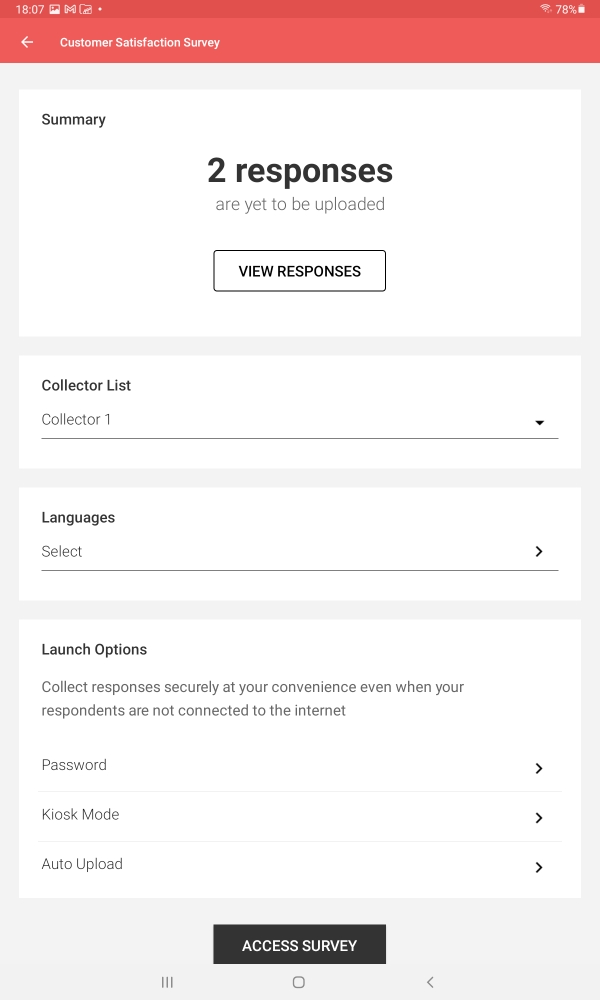Open Kiosk Mode chevron arrow

539,818
